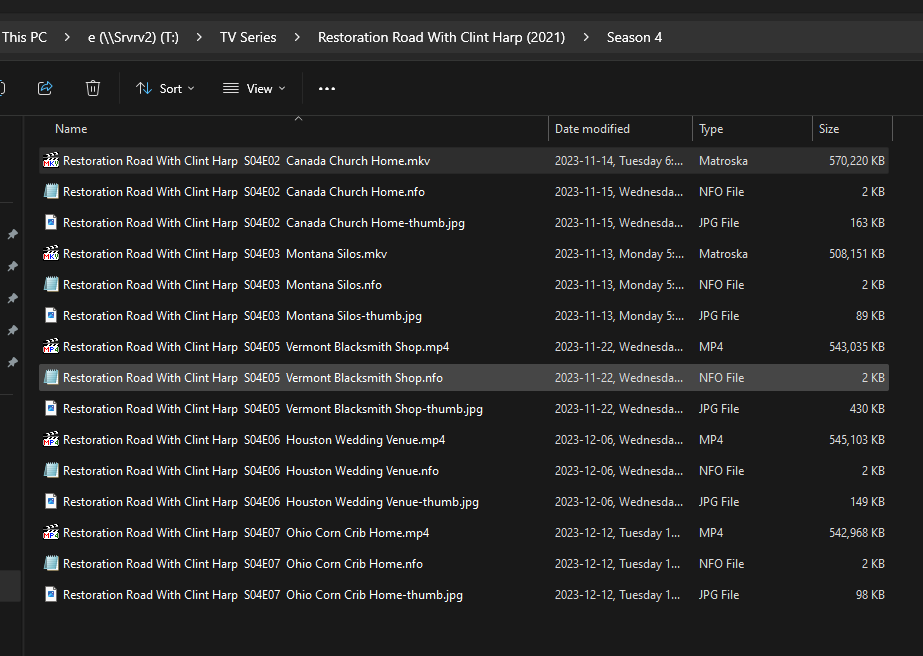
Task: Click the NFO icon of Ohio Corn Crib Home.nfo
Action: (51, 564)
